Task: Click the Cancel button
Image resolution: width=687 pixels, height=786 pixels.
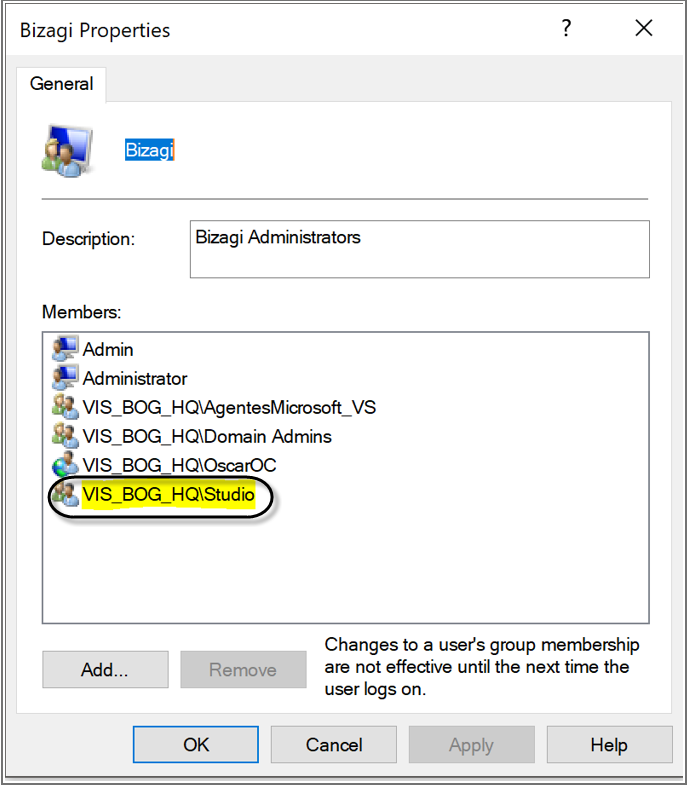Action: (334, 744)
